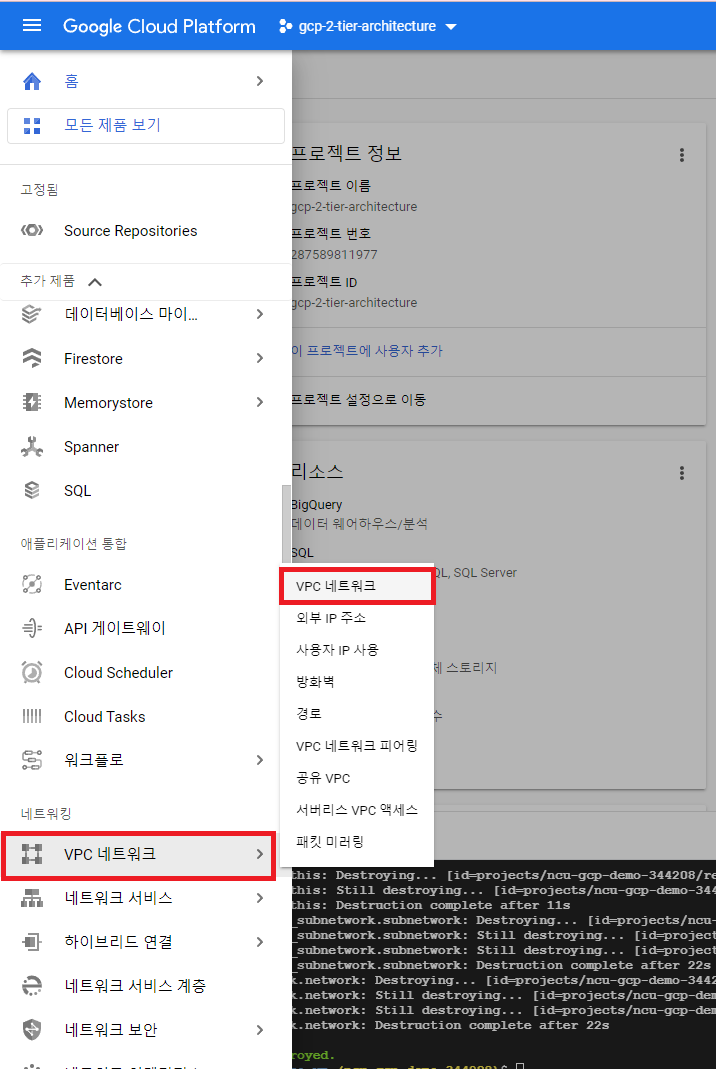
Task: Click the 워크플로 icon
Action: point(32,759)
